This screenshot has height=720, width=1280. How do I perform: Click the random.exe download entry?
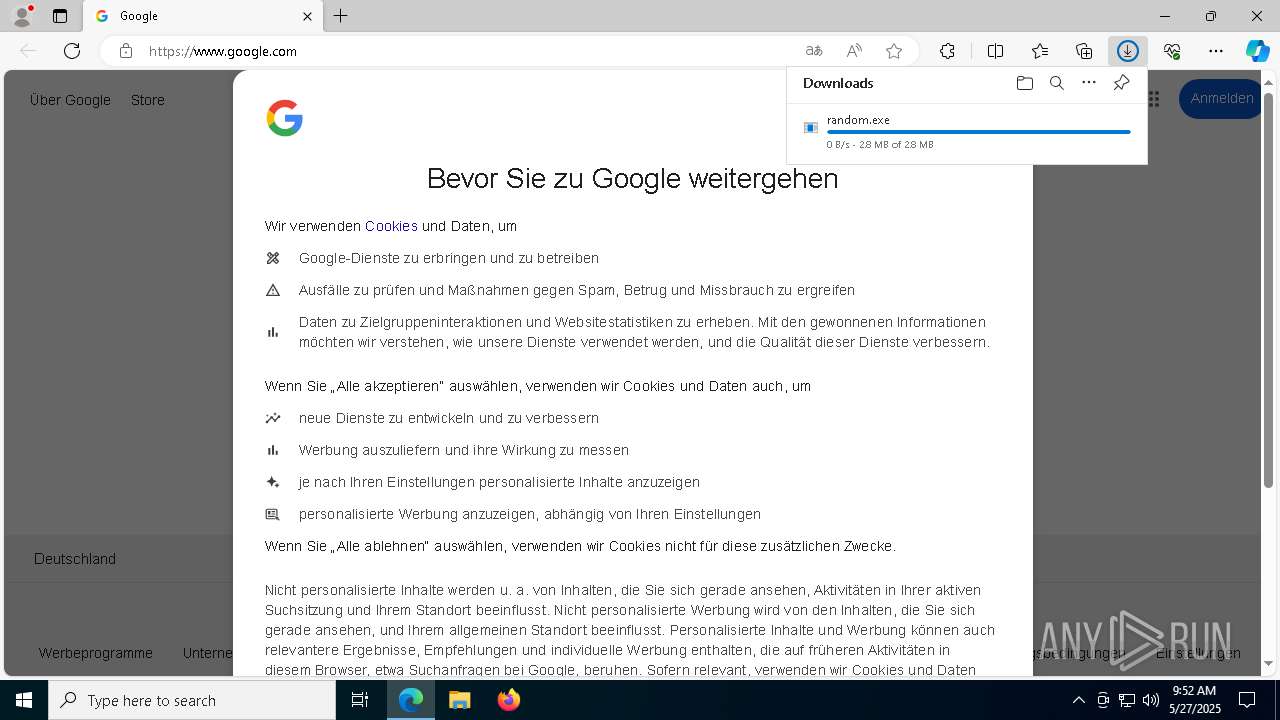tap(967, 131)
